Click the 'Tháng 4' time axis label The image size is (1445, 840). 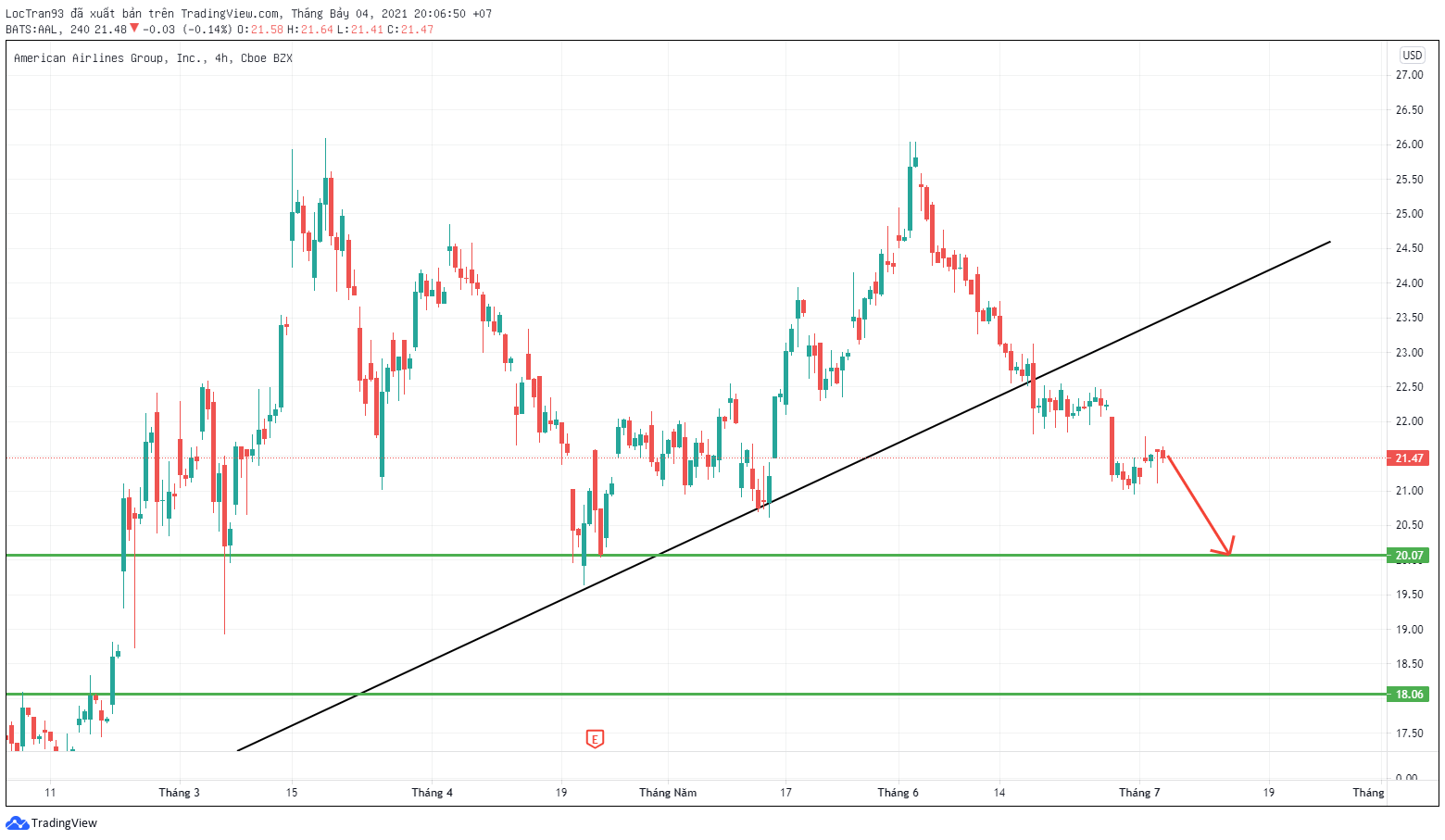click(432, 793)
